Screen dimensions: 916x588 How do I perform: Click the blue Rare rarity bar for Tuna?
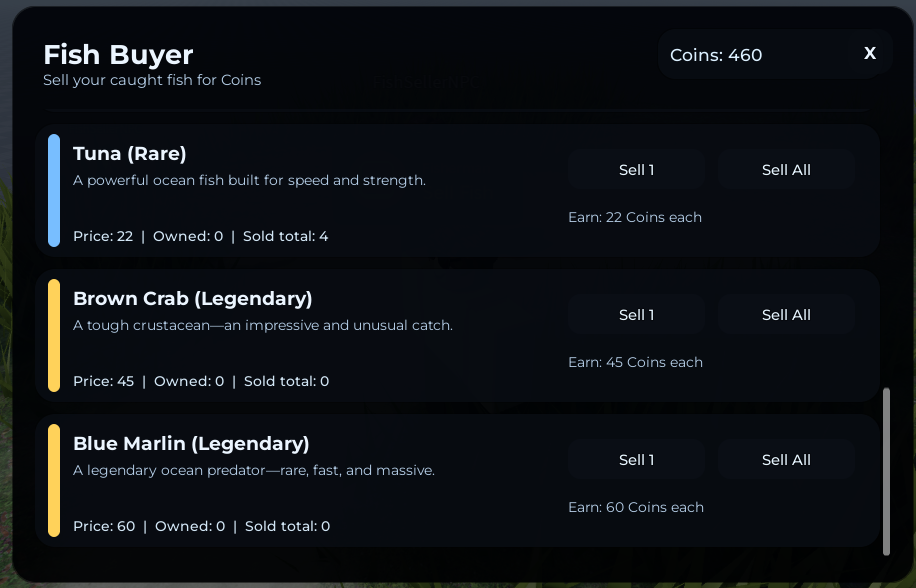[x=54, y=191]
